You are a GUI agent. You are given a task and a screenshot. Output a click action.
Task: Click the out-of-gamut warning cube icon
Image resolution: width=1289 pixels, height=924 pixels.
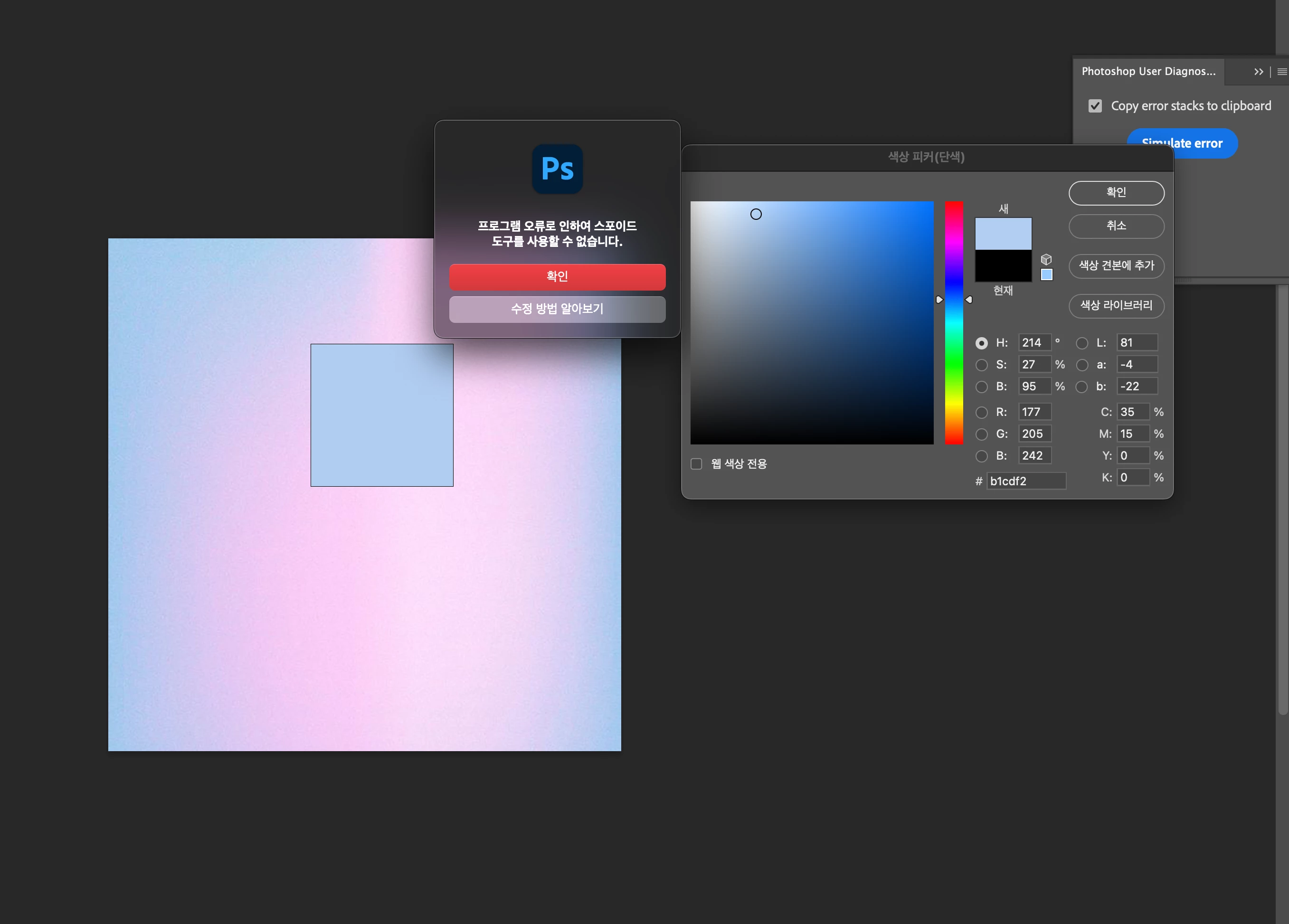[x=1046, y=259]
